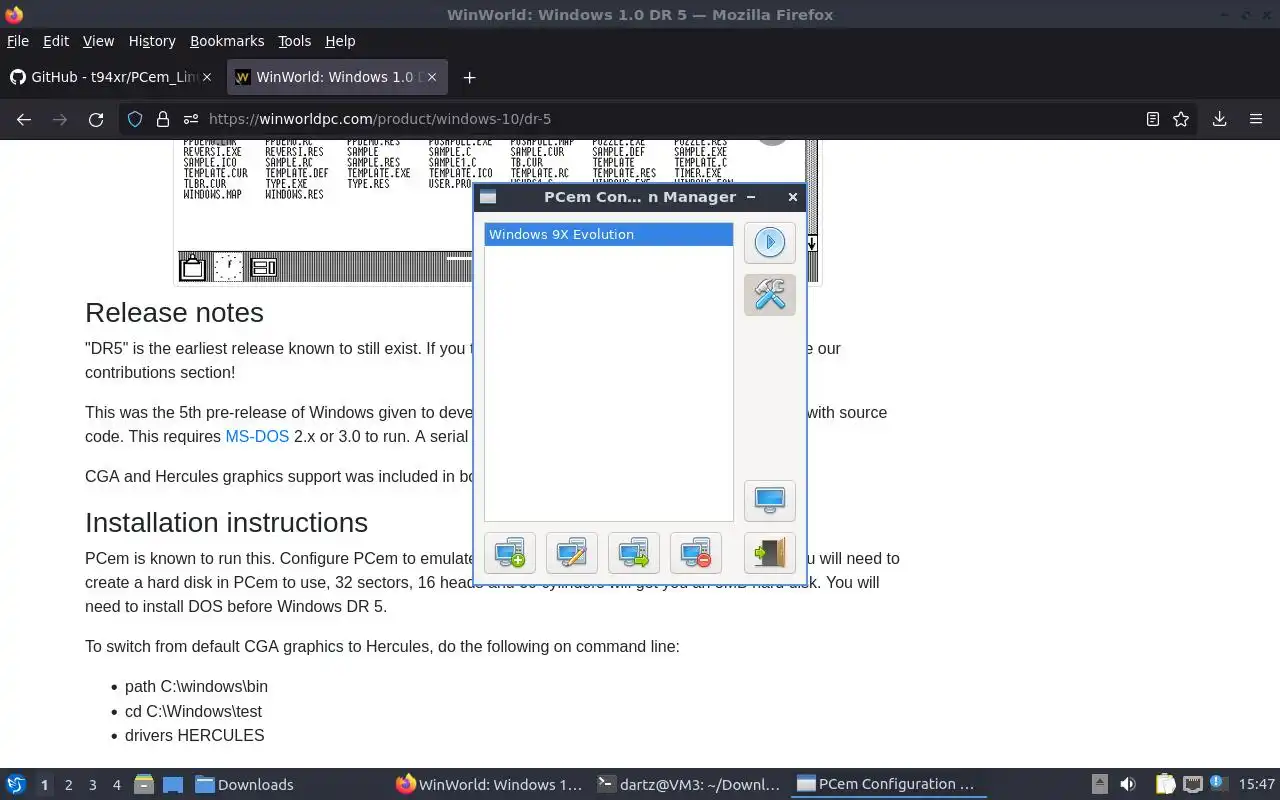Click the monitor icon button in PCem Manager
1280x800 pixels.
769,501
